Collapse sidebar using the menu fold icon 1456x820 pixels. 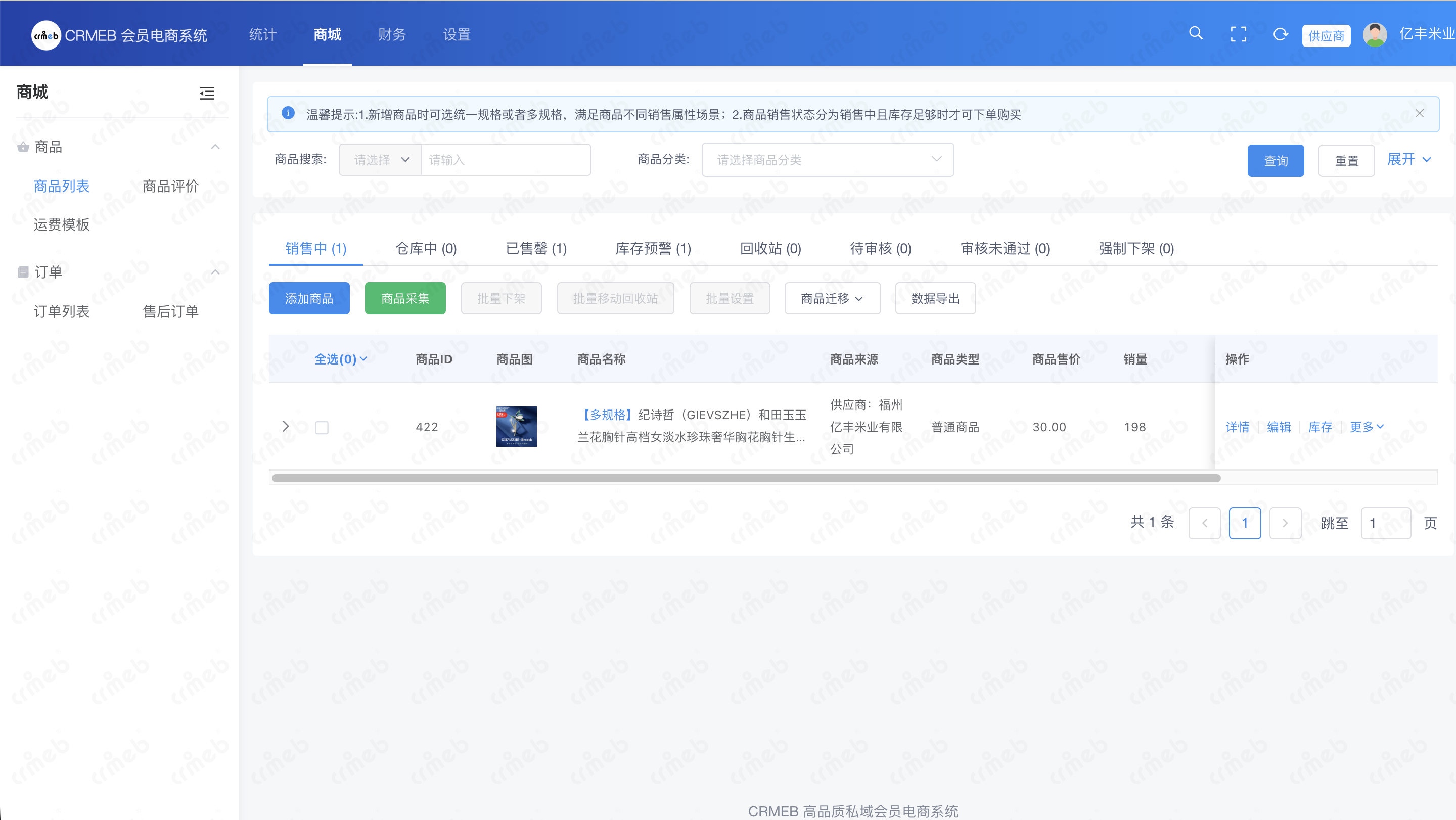pyautogui.click(x=207, y=93)
